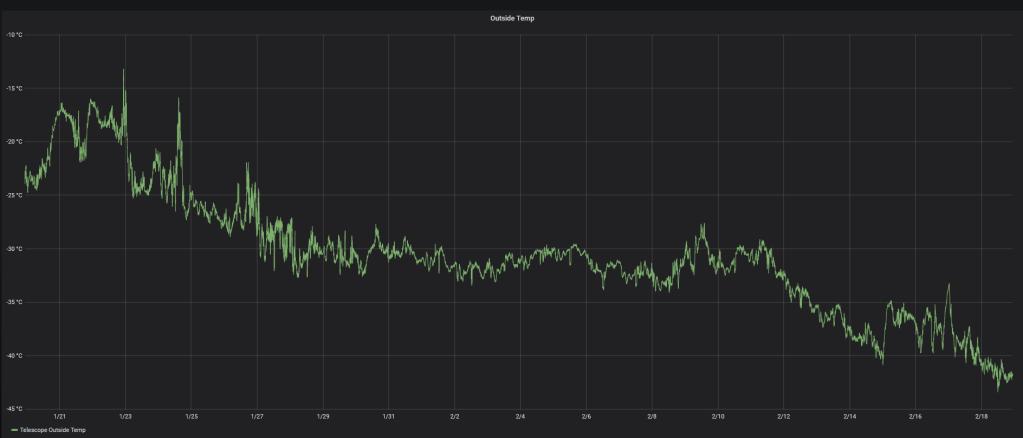Click the 2/10 x-axis date label
Image resolution: width=1023 pixels, height=438 pixels.
click(x=718, y=416)
